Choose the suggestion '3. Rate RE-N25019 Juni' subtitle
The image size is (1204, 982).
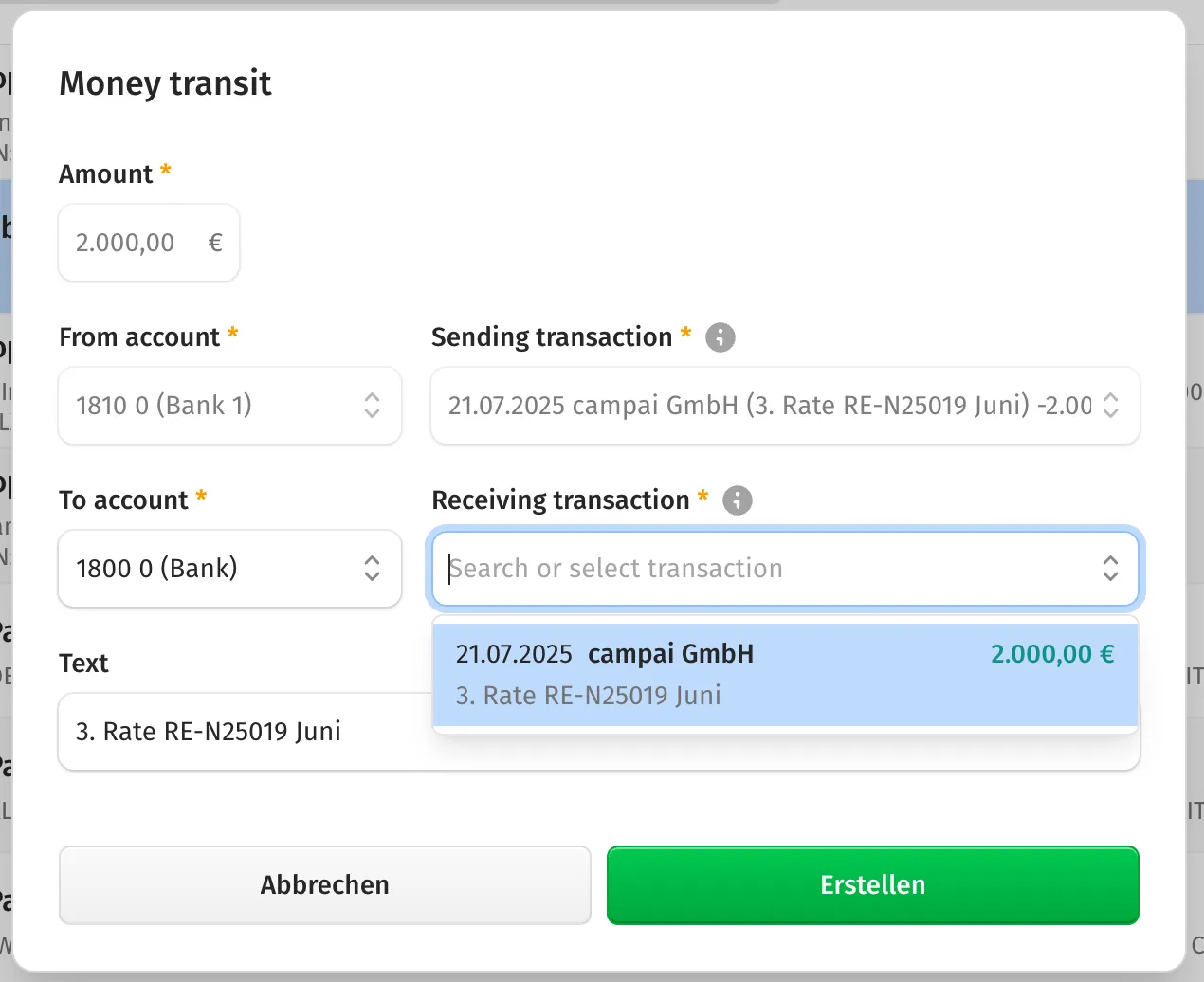coord(588,696)
